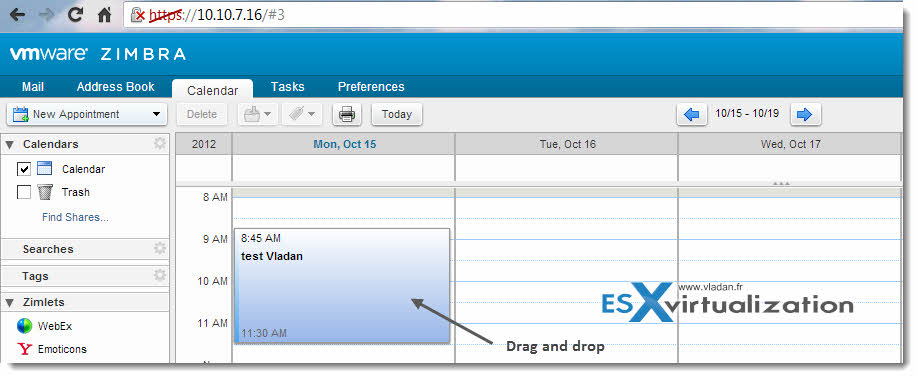Switch to the Mail tab
Screen dimensions: 918x378
pos(33,87)
